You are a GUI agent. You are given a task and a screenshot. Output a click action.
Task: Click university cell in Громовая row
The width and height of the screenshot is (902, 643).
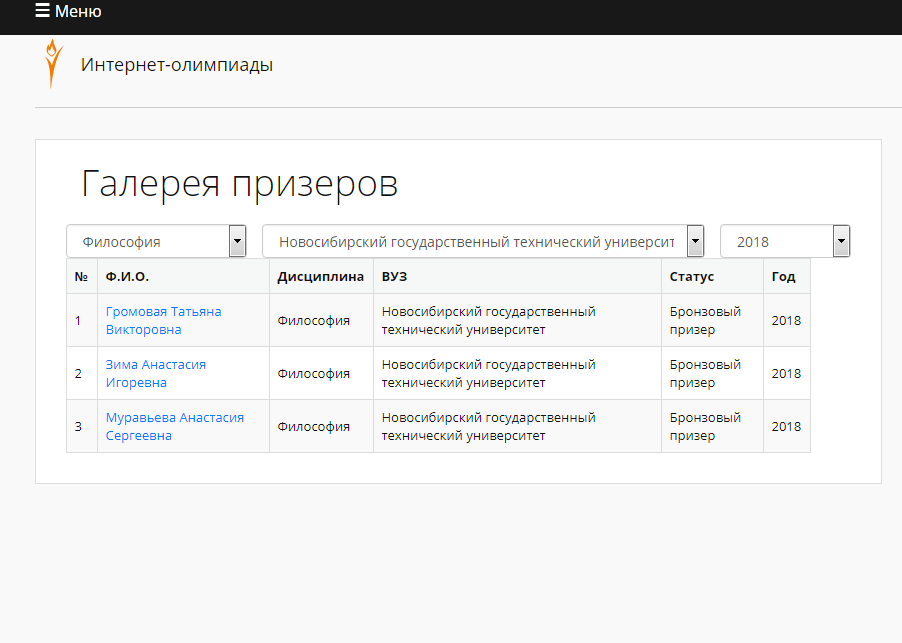(x=518, y=320)
